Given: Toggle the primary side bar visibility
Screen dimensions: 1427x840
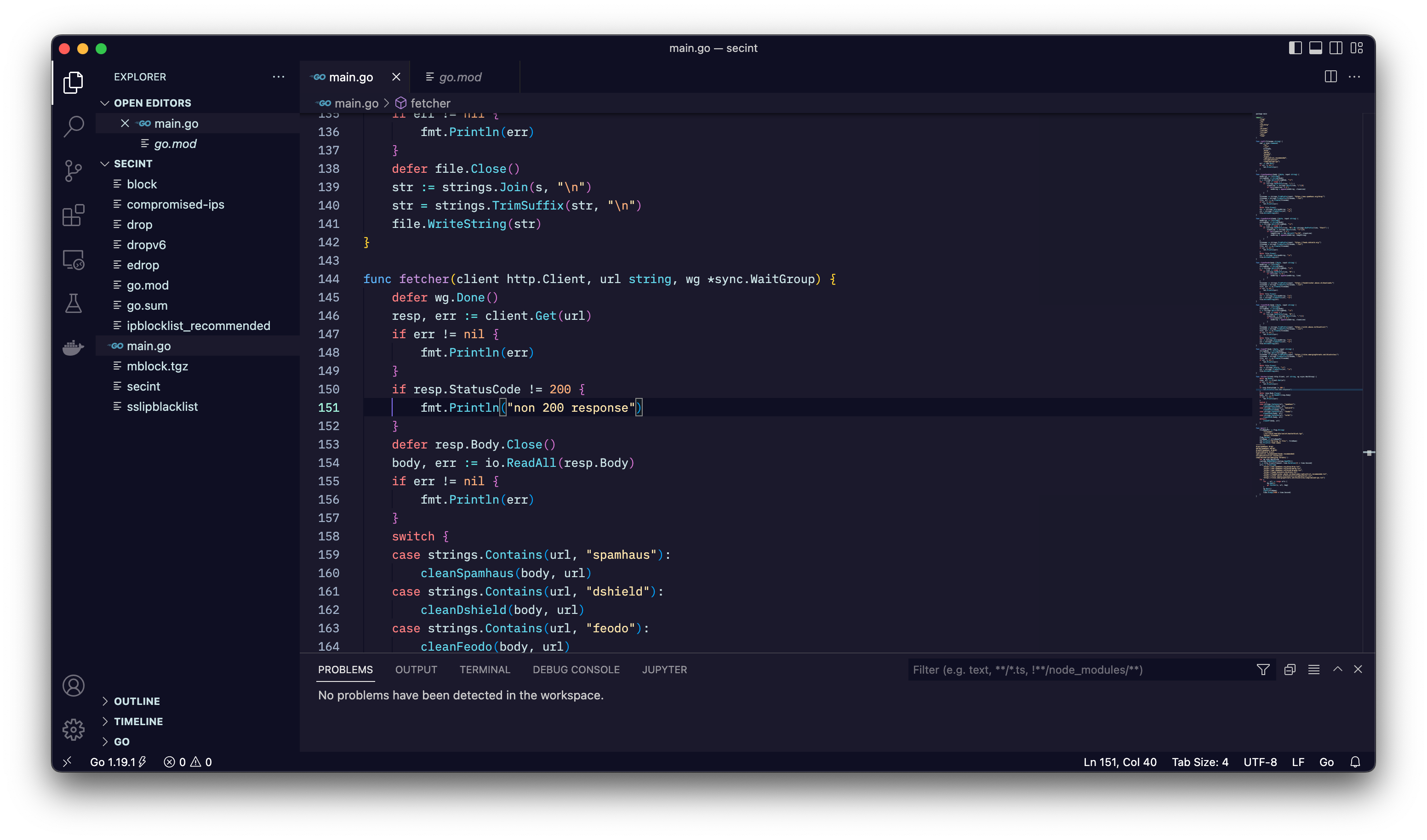Looking at the screenshot, I should click(x=1295, y=48).
